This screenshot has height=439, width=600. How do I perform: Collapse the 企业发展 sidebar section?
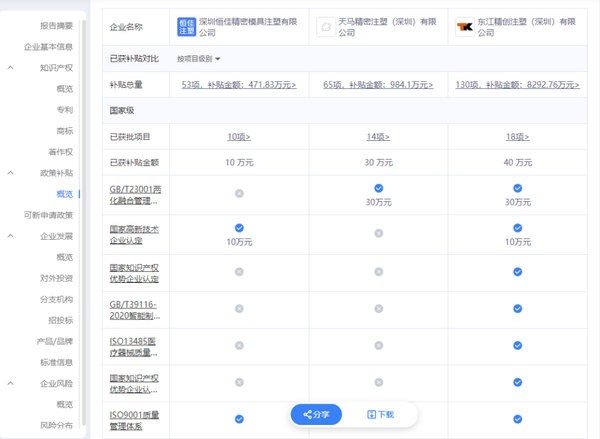pyautogui.click(x=10, y=236)
